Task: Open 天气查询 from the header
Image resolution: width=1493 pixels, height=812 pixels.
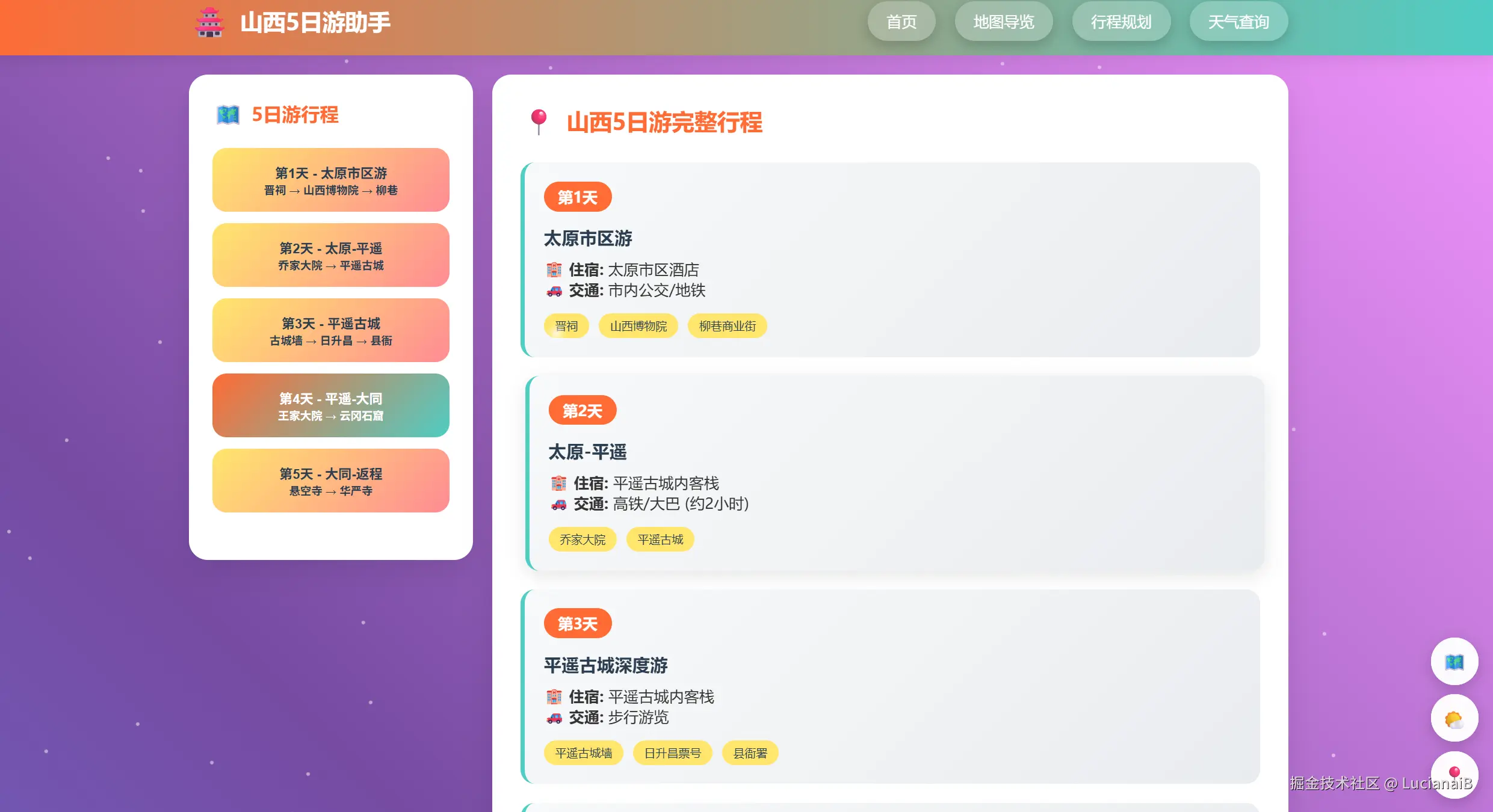Action: click(1238, 22)
